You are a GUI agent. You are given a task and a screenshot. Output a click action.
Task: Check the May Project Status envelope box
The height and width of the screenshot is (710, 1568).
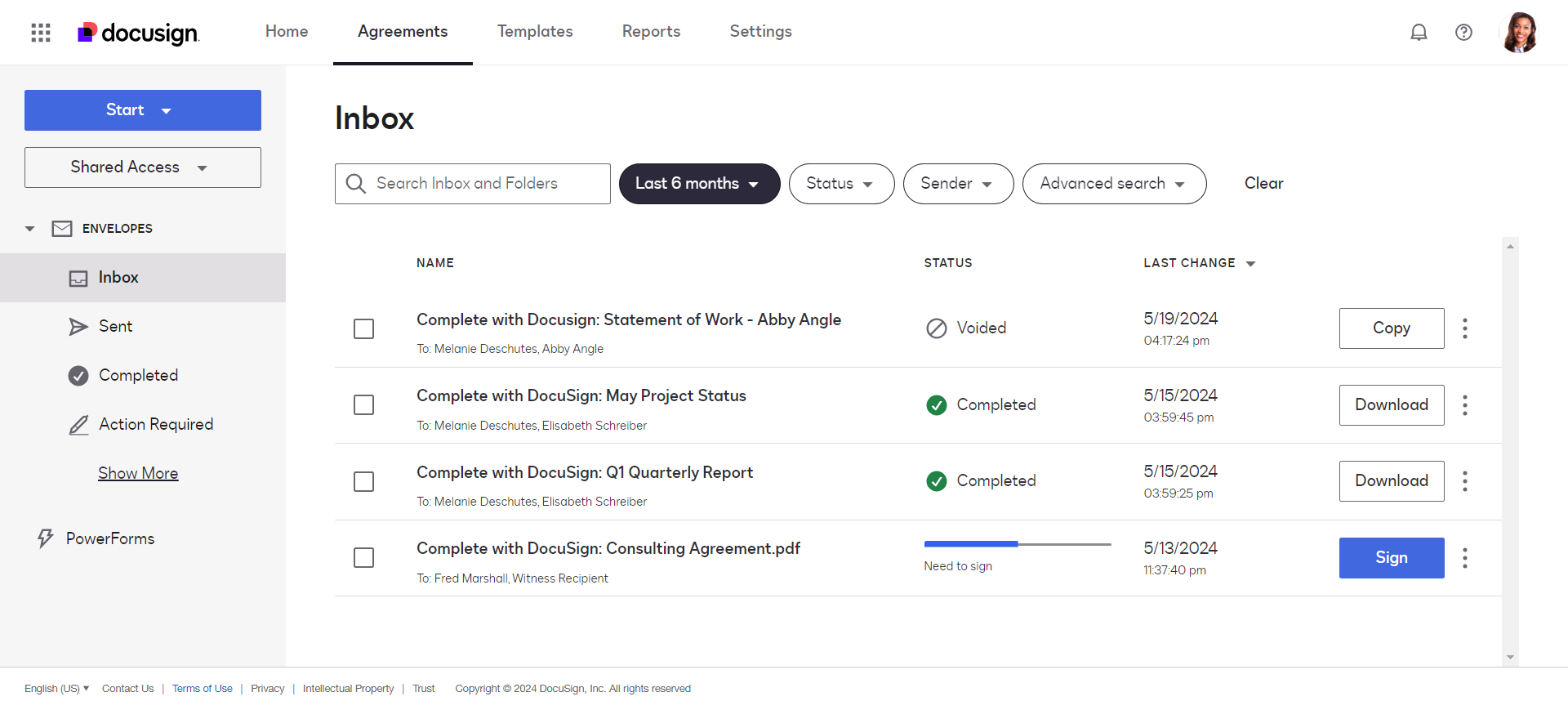[363, 405]
